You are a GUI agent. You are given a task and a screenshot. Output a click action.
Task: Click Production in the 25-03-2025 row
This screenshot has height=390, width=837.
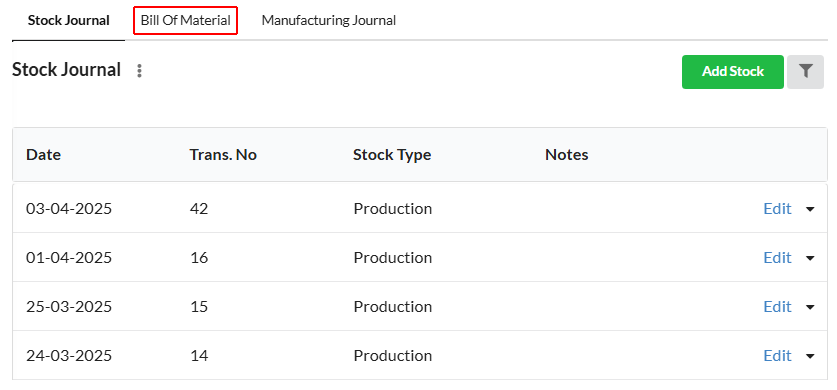(x=392, y=307)
